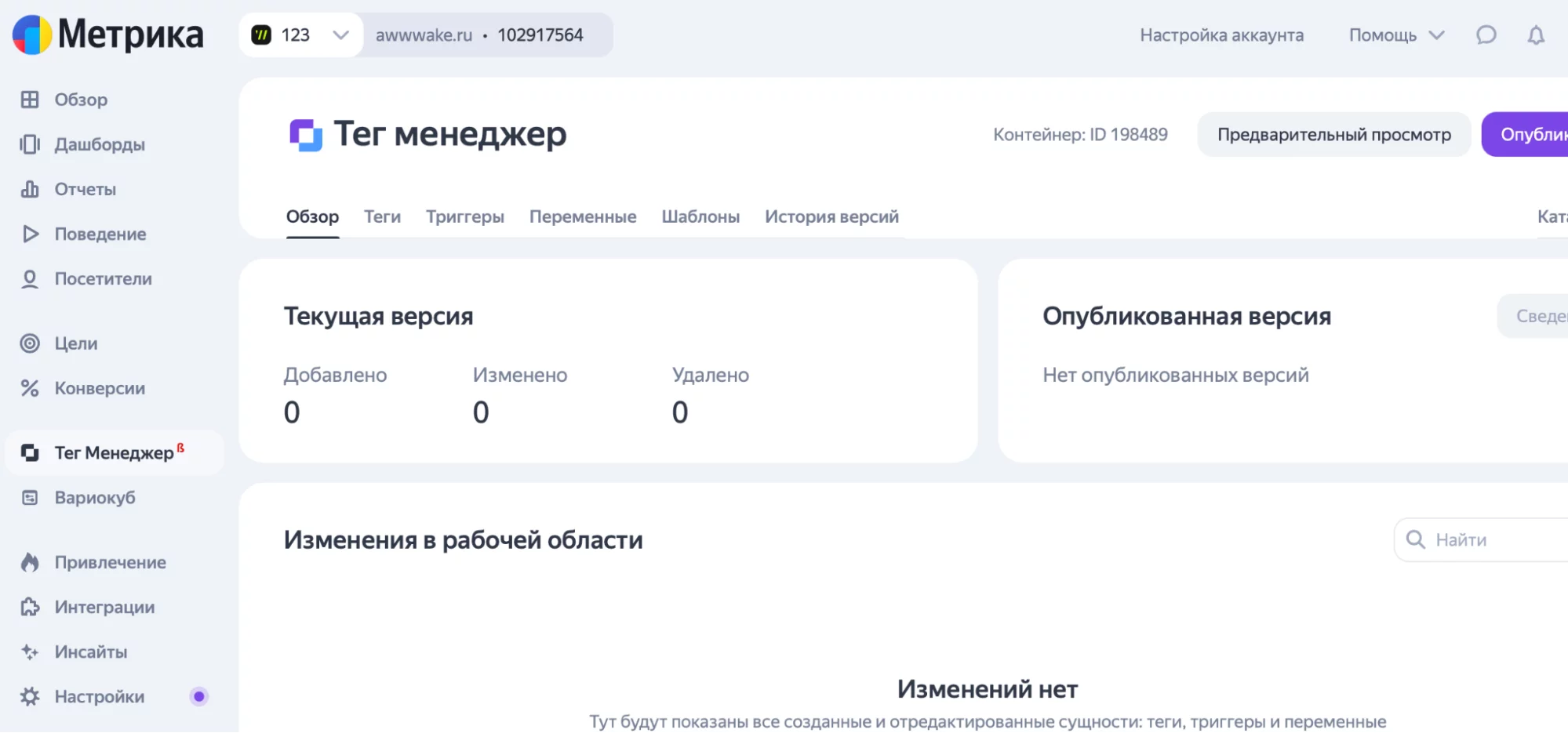Click the Metrika logo icon
Screen dimensions: 1568x733
(x=32, y=35)
